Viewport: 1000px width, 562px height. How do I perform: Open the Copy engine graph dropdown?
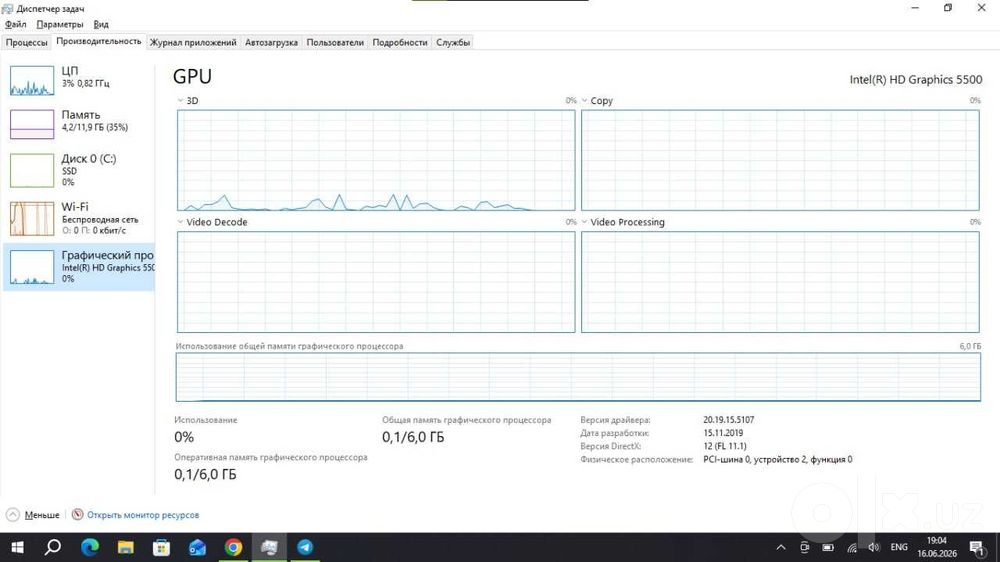click(x=584, y=101)
